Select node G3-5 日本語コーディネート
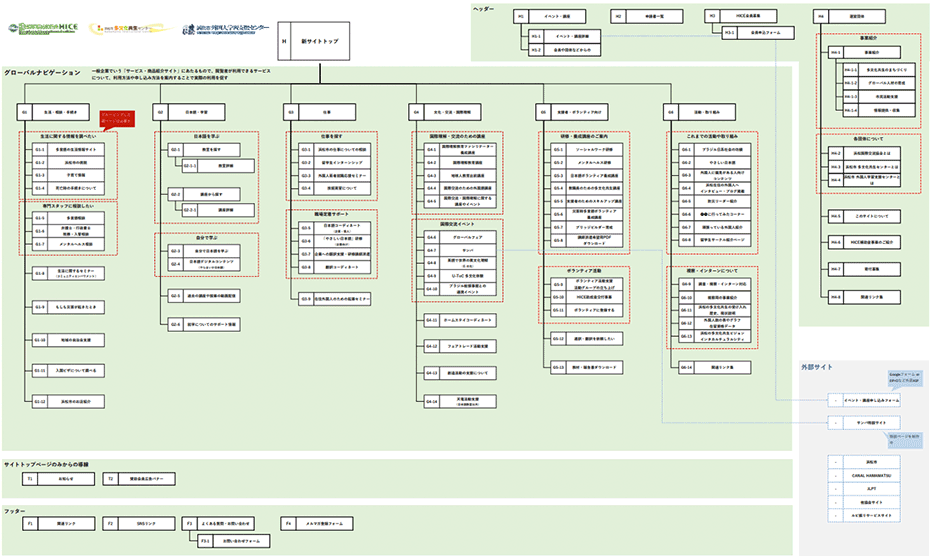The height and width of the screenshot is (560, 930). point(332,228)
